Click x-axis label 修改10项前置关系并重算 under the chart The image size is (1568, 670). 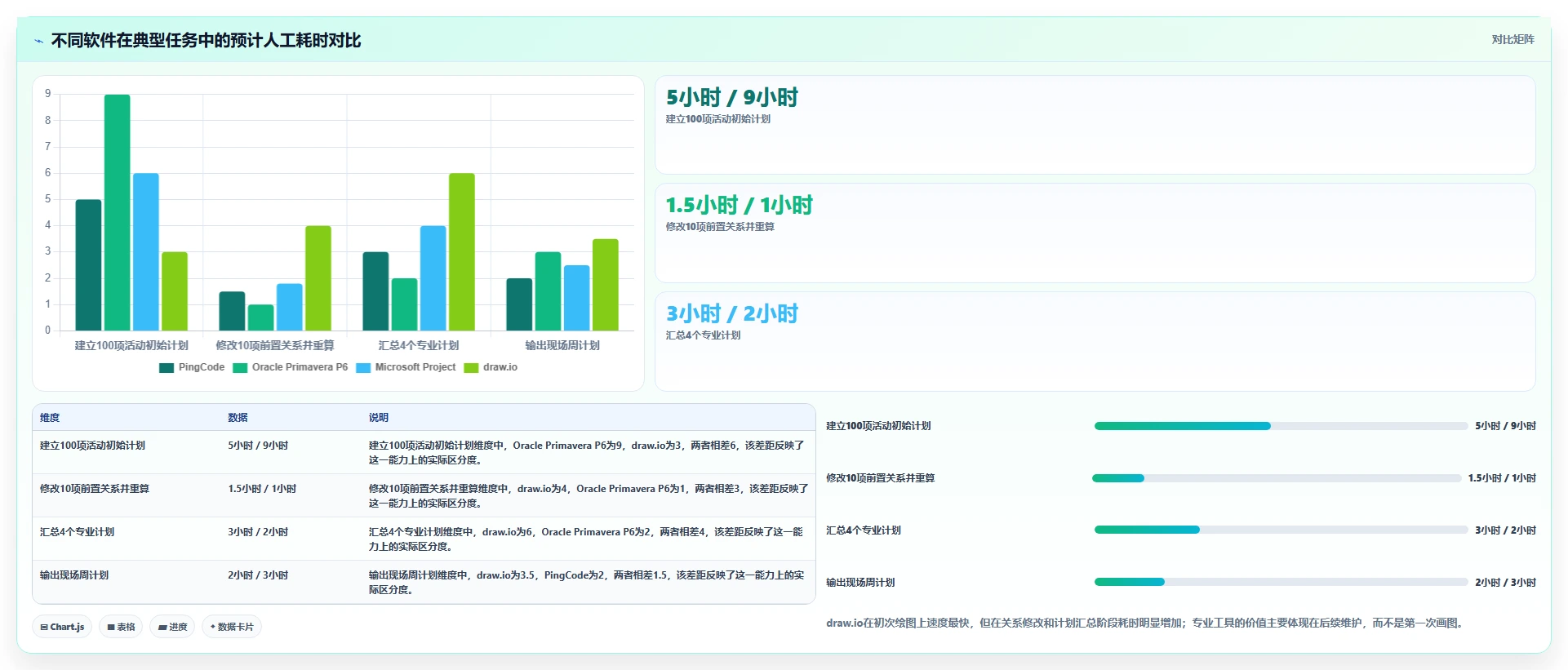click(275, 346)
